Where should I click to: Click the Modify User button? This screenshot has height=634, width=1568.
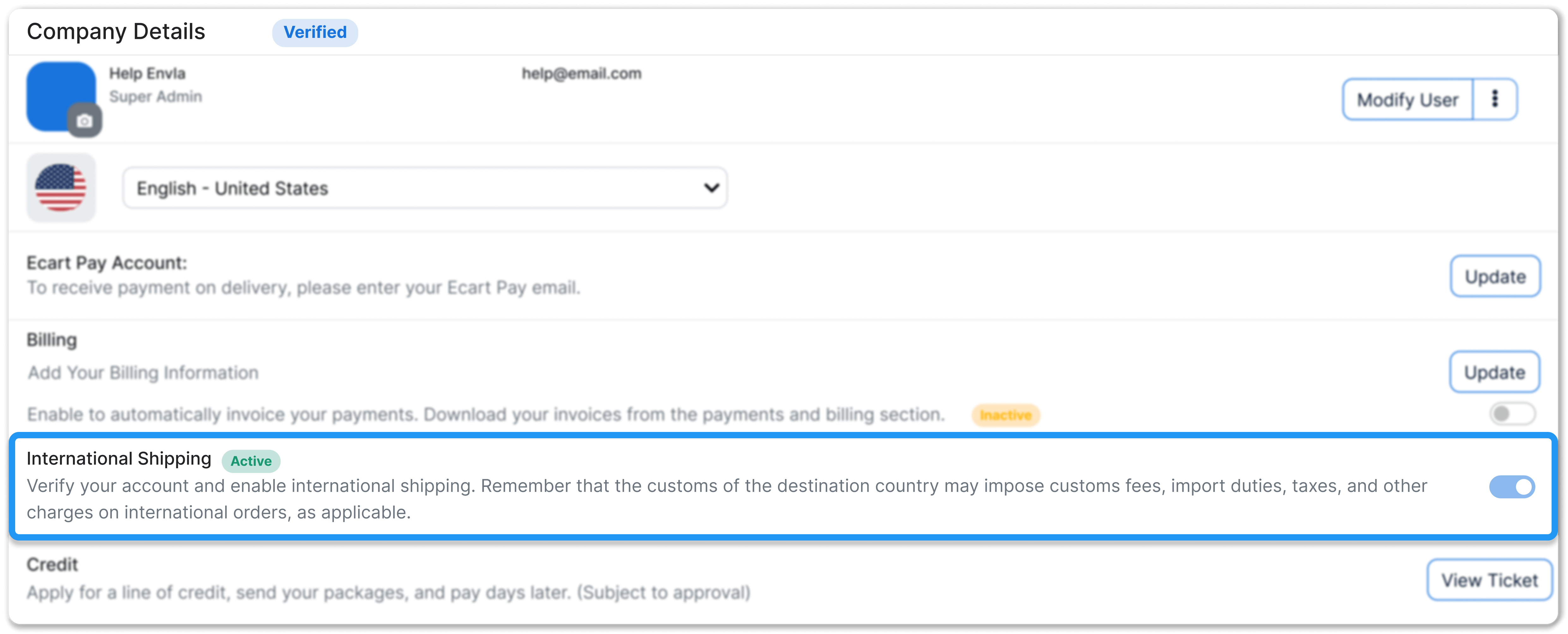1407,99
